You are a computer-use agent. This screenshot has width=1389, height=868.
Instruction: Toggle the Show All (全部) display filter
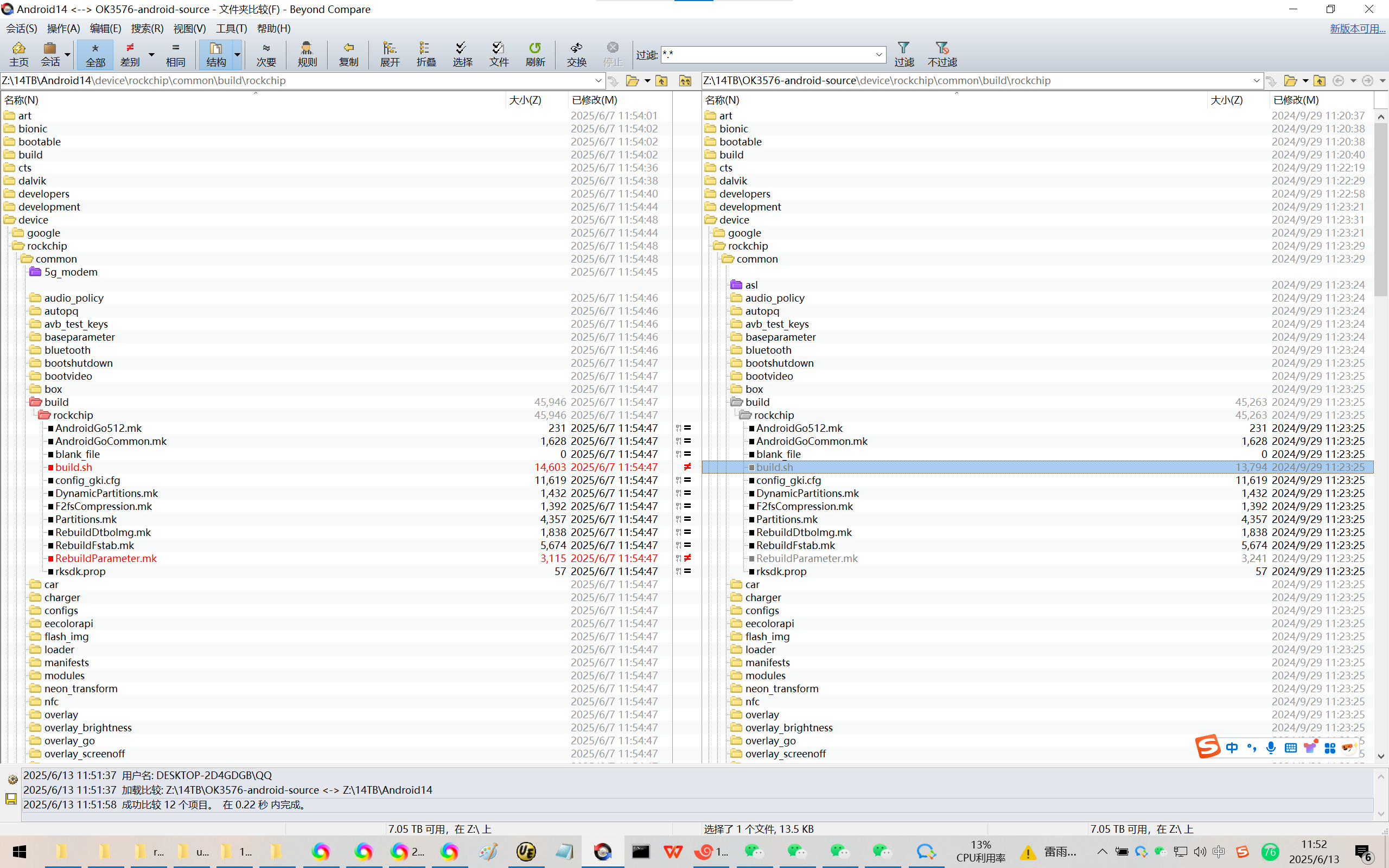click(x=95, y=54)
